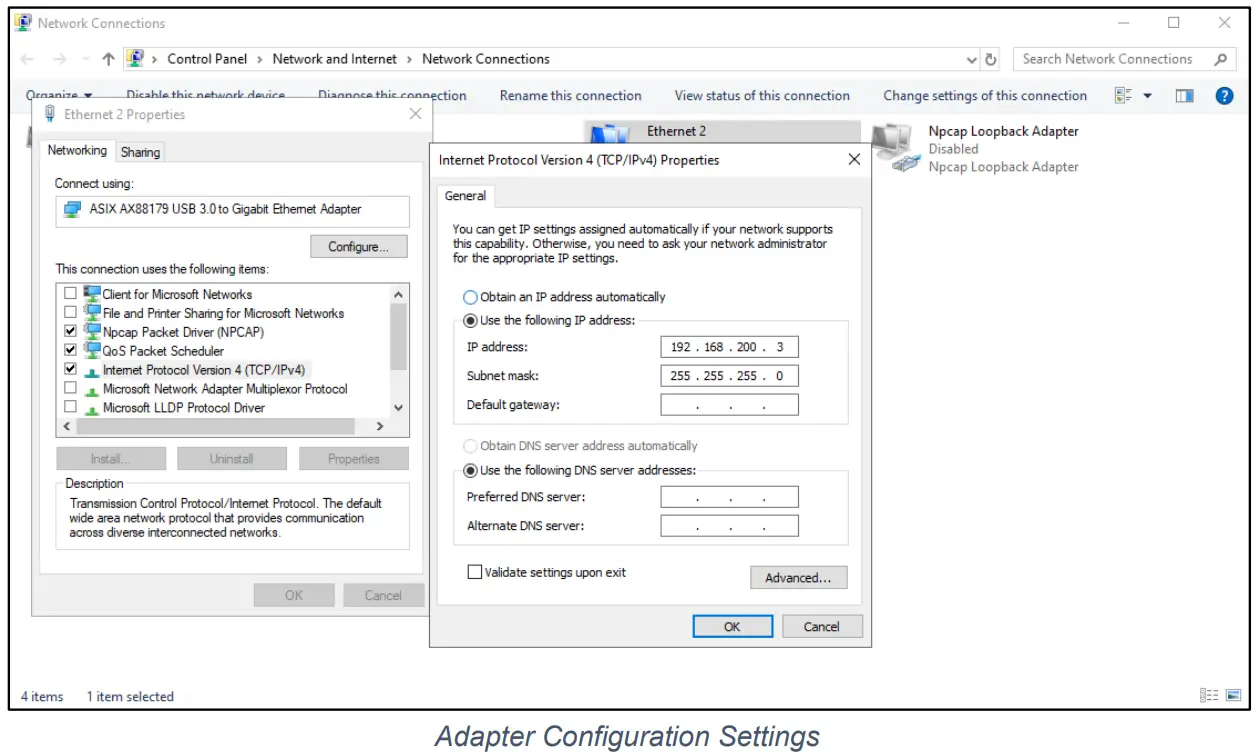Click the Forward navigation arrow
The width and height of the screenshot is (1257, 756).
(x=60, y=59)
